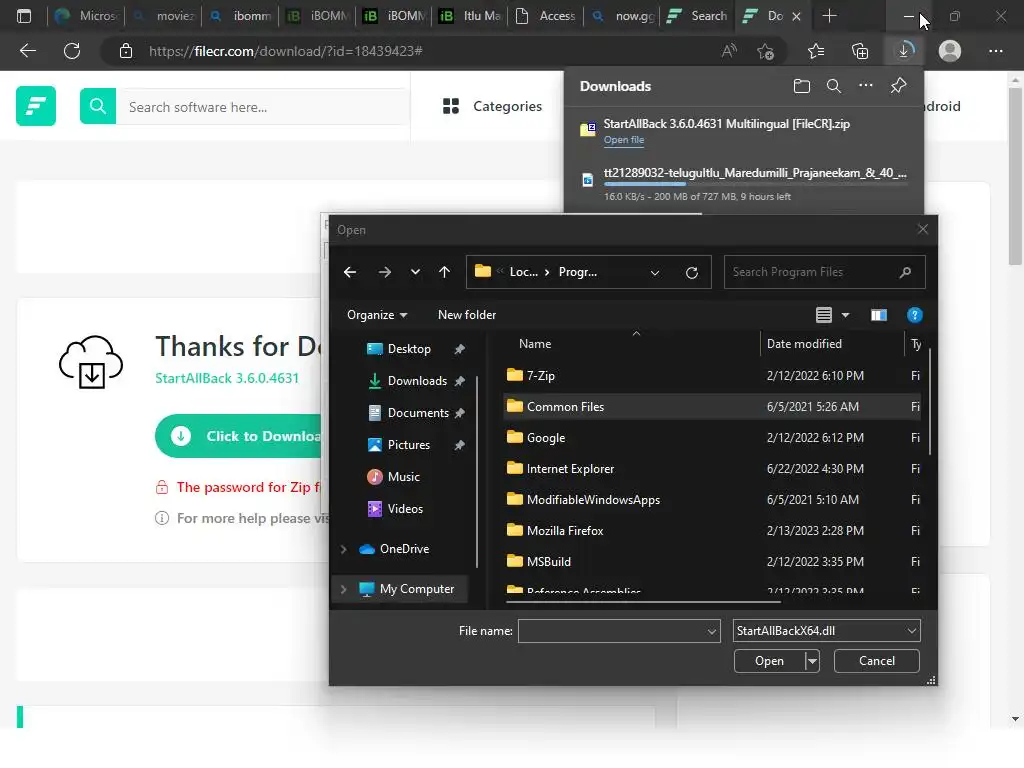1024x768 pixels.
Task: Click the download progress bar of tt21289032 file
Action: 756,184
